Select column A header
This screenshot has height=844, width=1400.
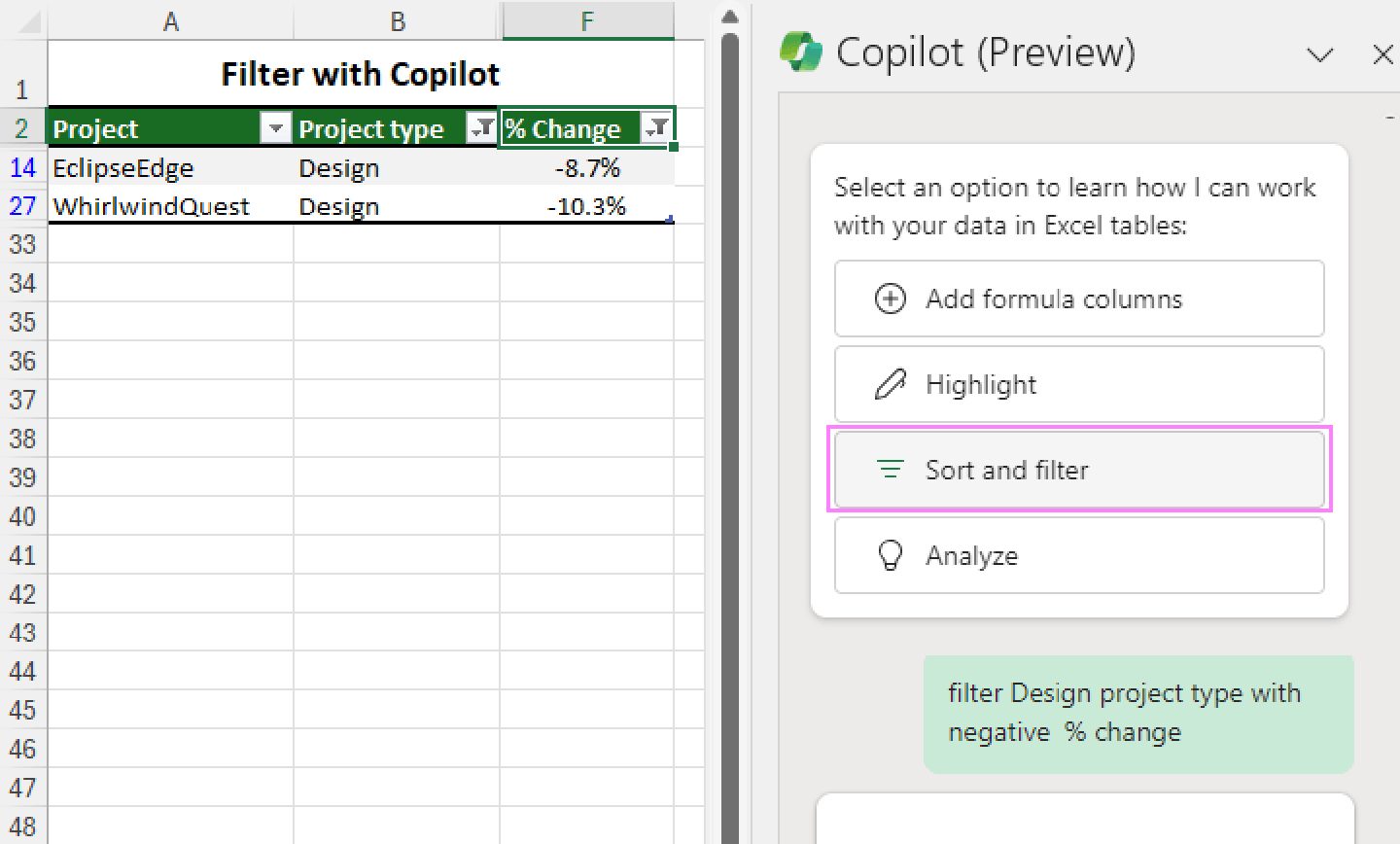point(170,20)
